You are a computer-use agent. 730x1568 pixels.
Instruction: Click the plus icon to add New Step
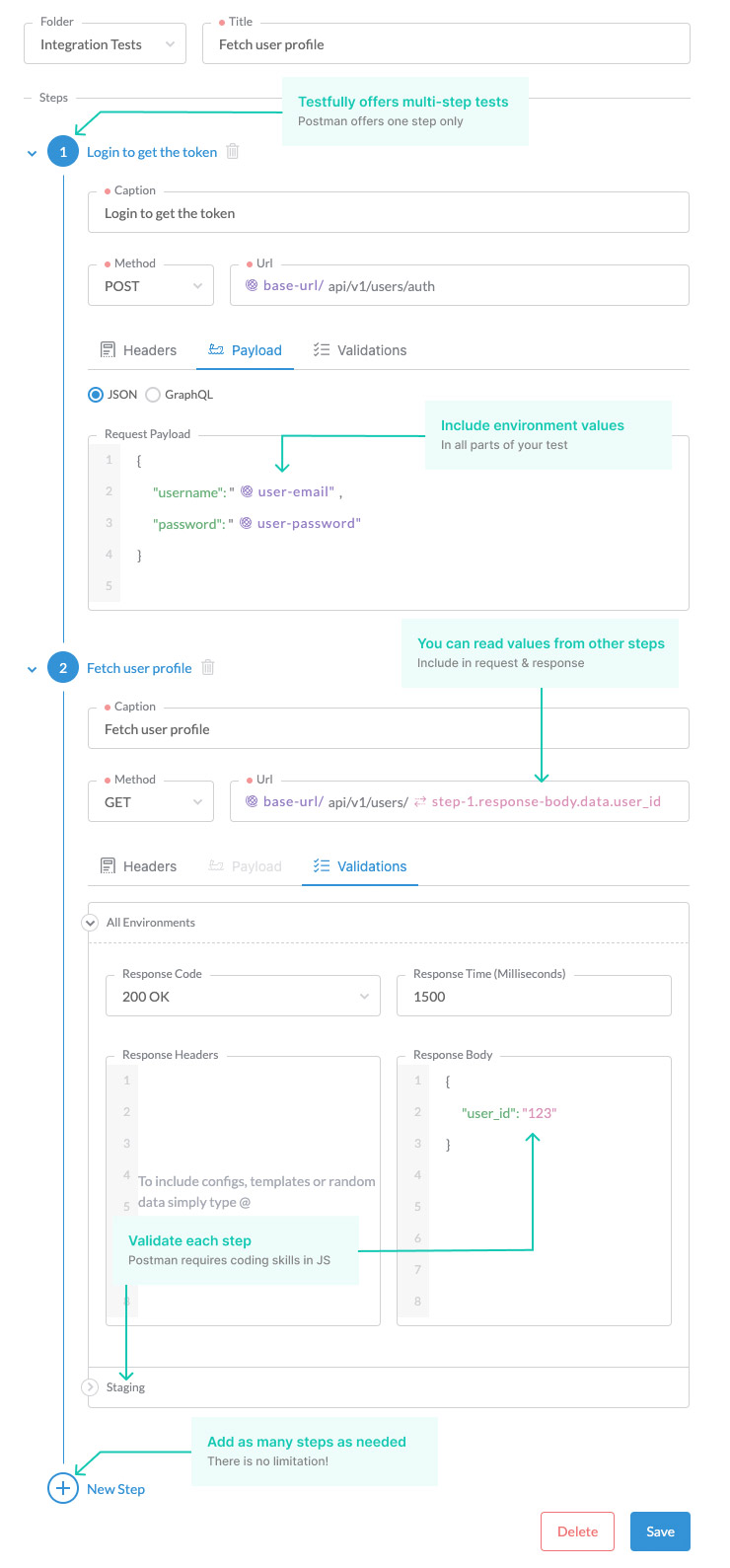[63, 1488]
